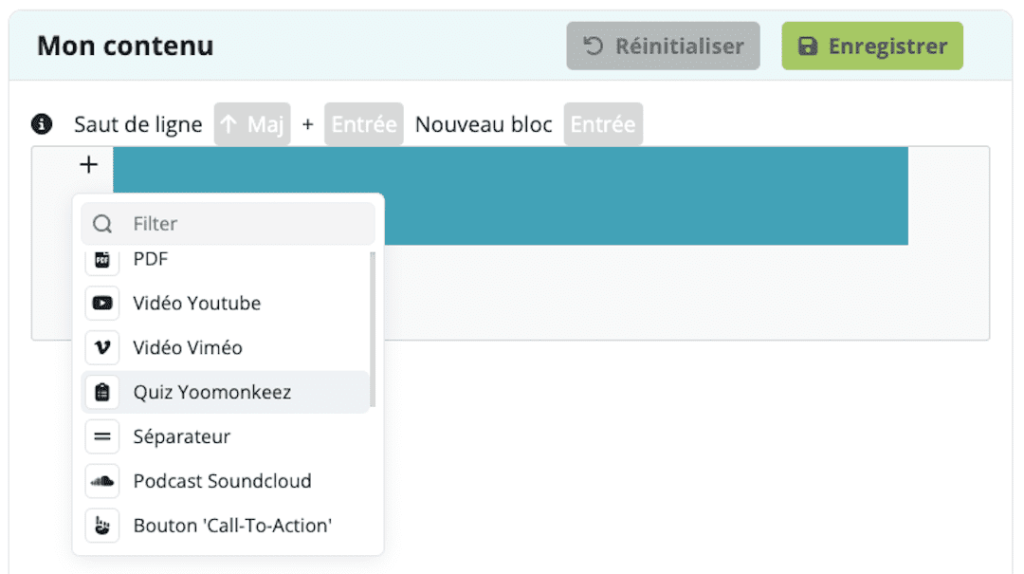Click the Youtube play icon
The height and width of the screenshot is (574, 1024).
[x=103, y=303]
